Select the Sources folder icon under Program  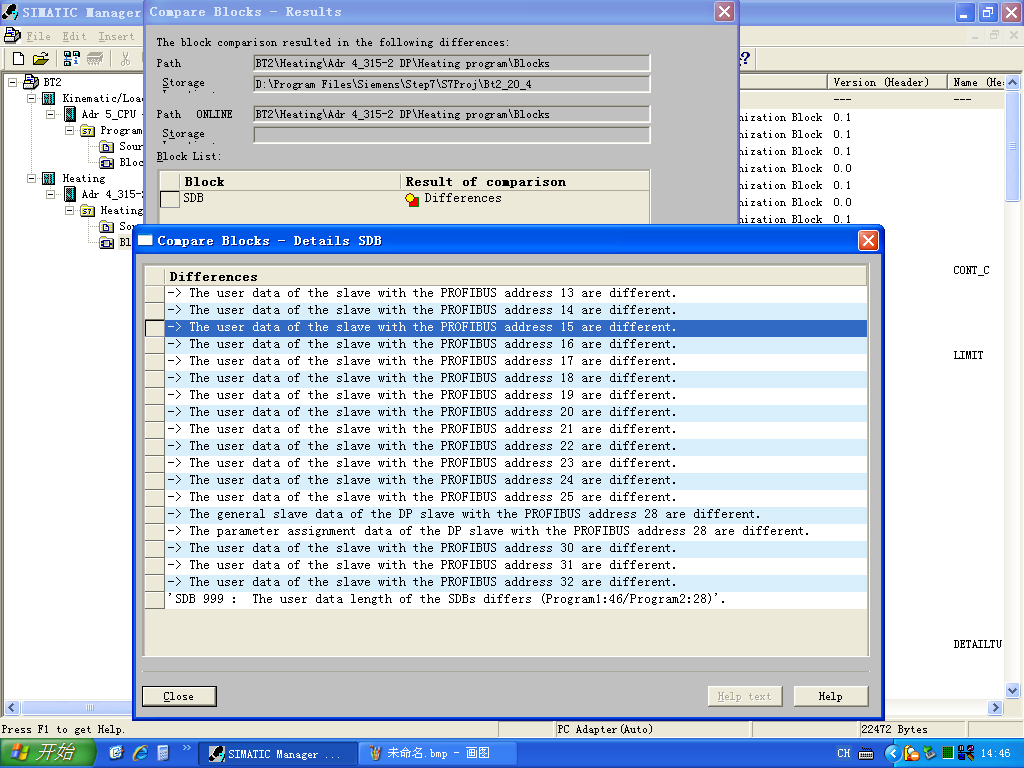tap(106, 146)
